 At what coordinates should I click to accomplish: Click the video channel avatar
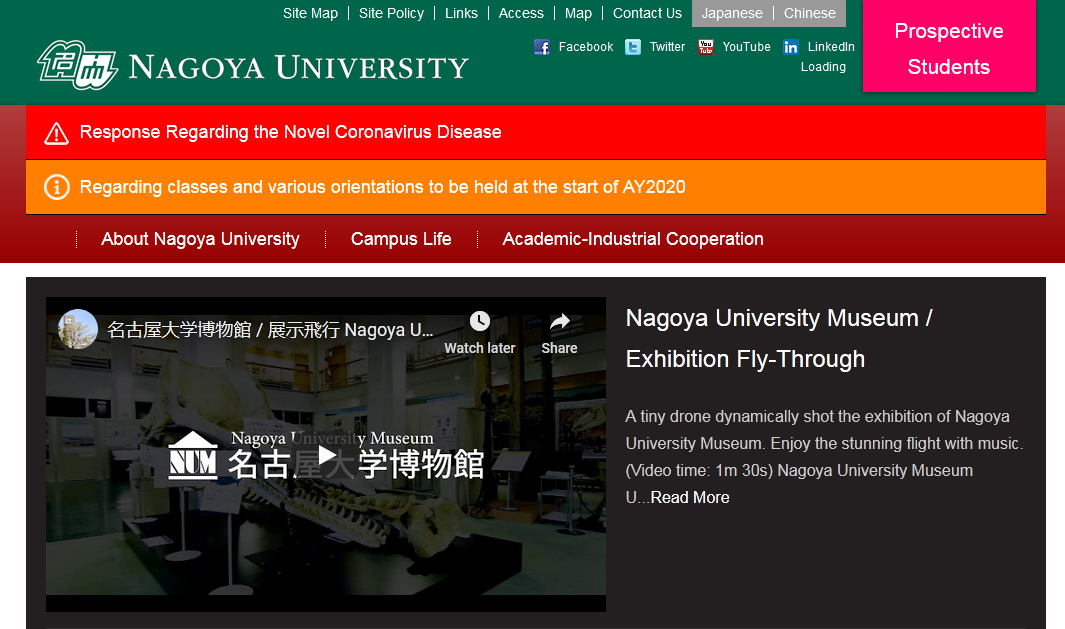tap(78, 329)
